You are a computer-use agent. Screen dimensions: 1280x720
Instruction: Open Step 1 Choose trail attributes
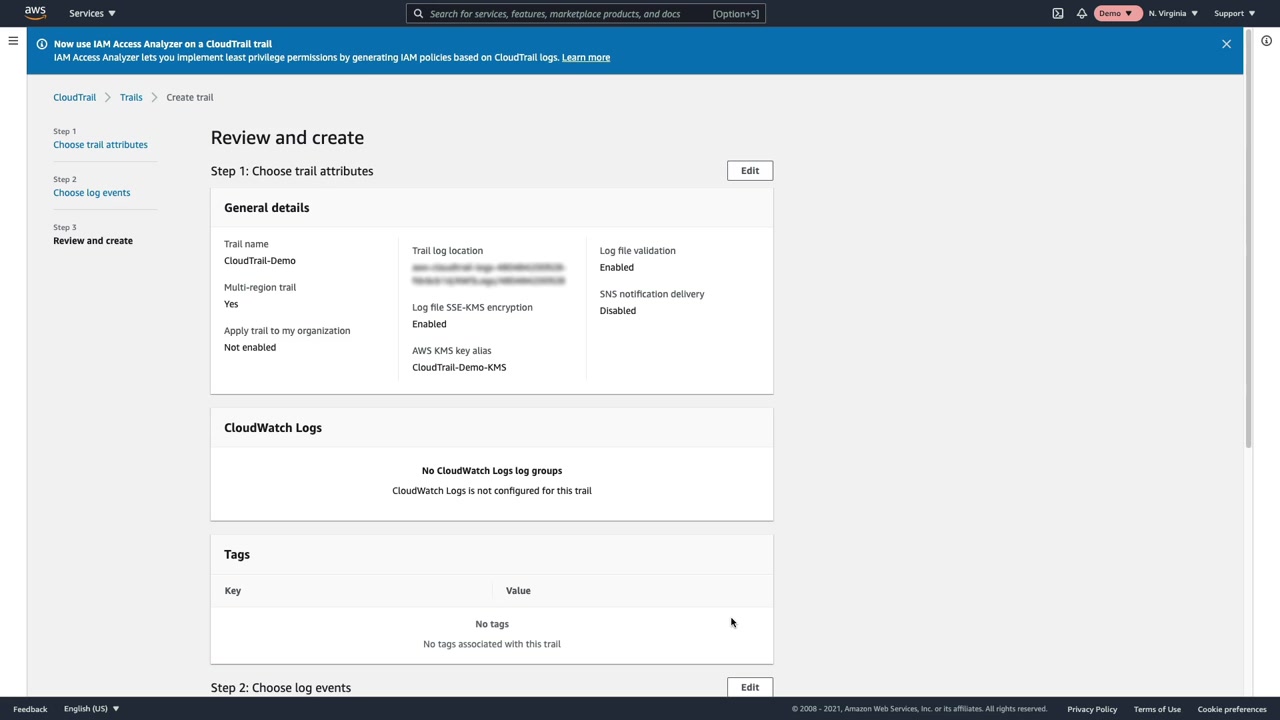(x=100, y=145)
